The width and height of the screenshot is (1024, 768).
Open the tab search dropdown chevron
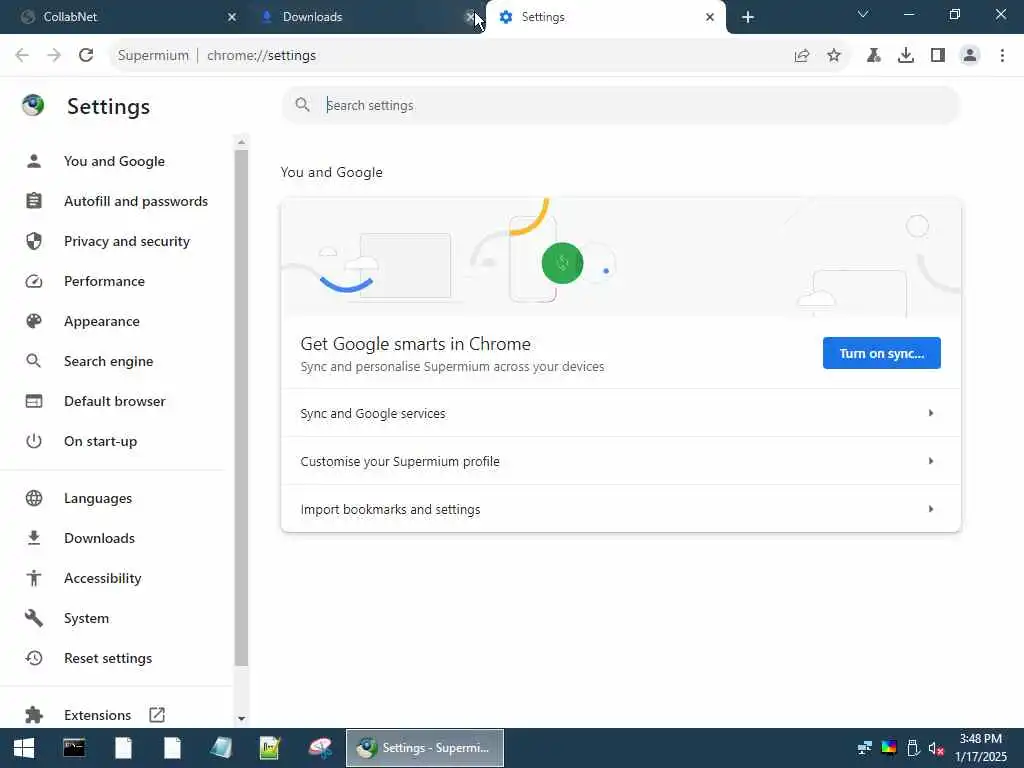(863, 14)
